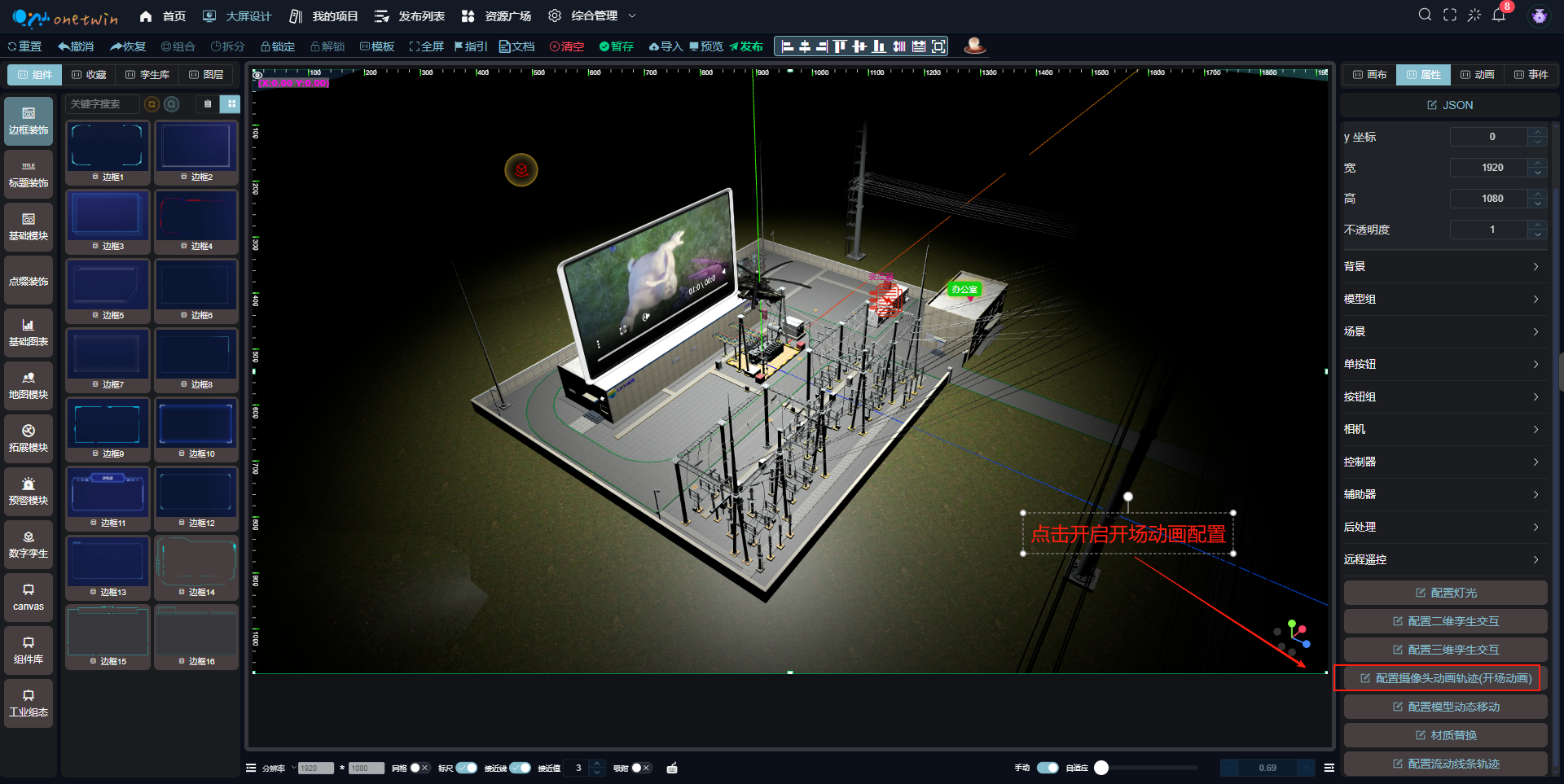
Task: Switch to grid view in component list
Action: click(231, 104)
